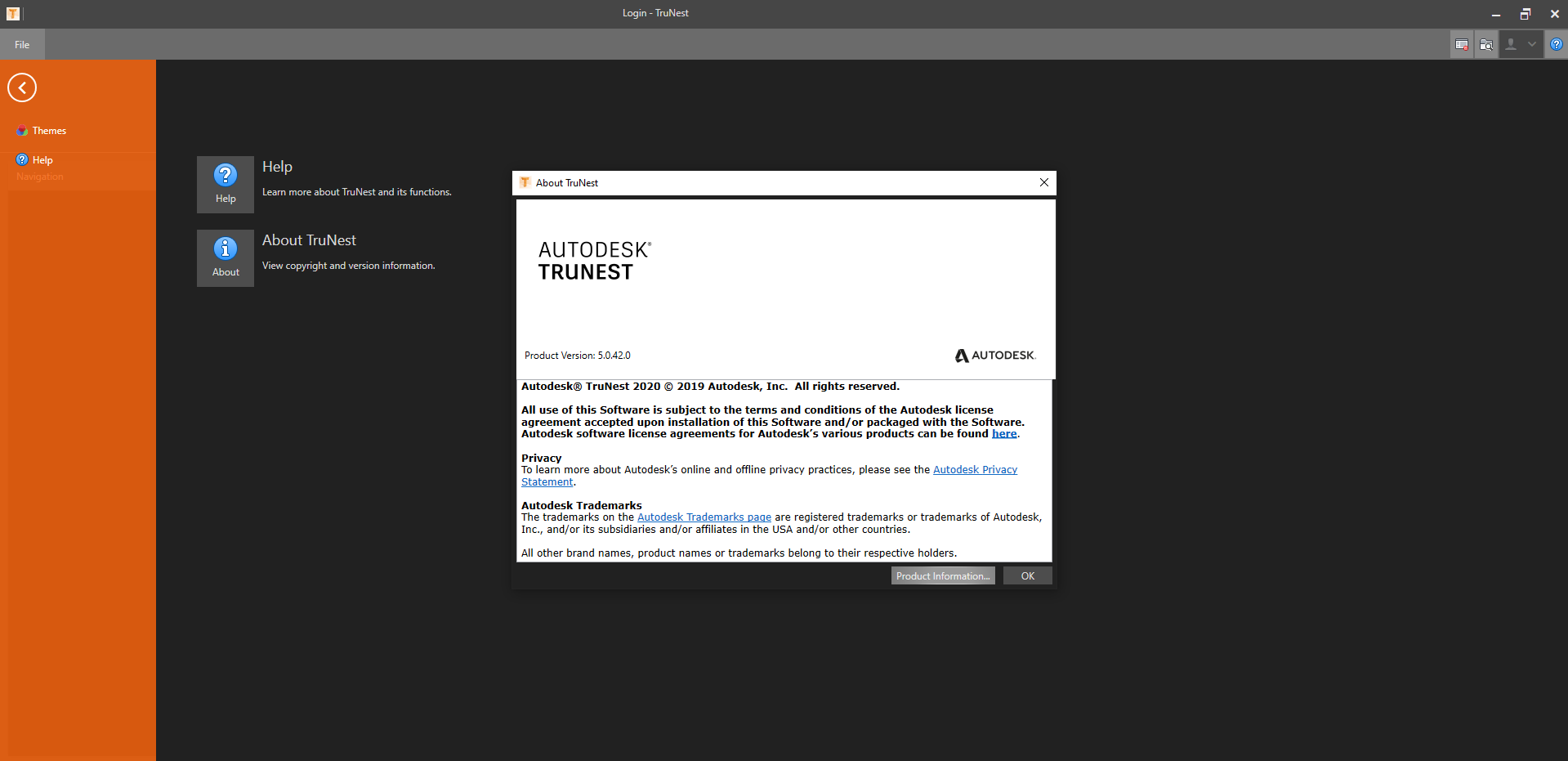Click OK in the About dialog
The image size is (1568, 761).
(1028, 576)
